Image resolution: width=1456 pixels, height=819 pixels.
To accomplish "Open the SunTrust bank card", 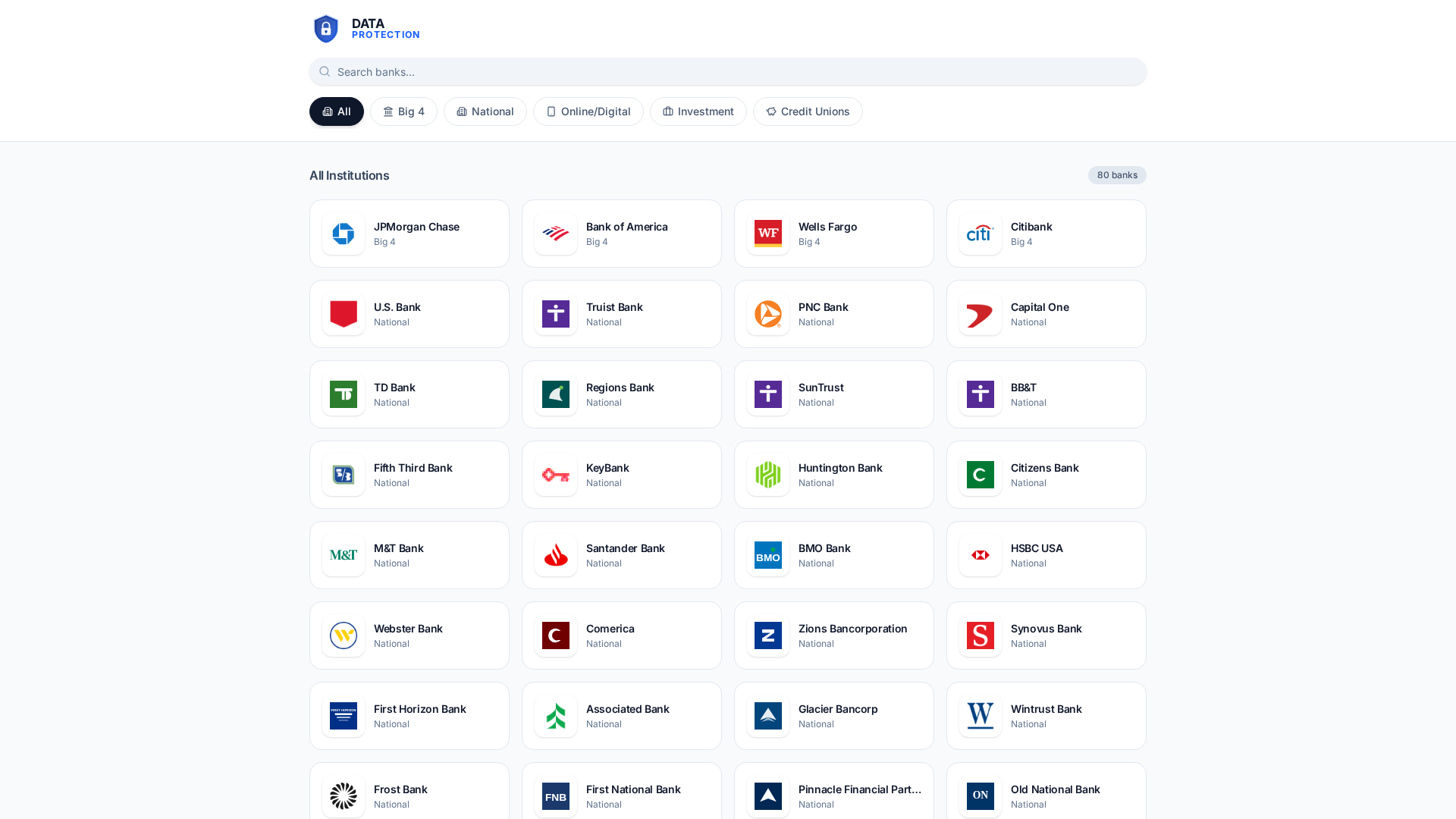I will pyautogui.click(x=834, y=394).
